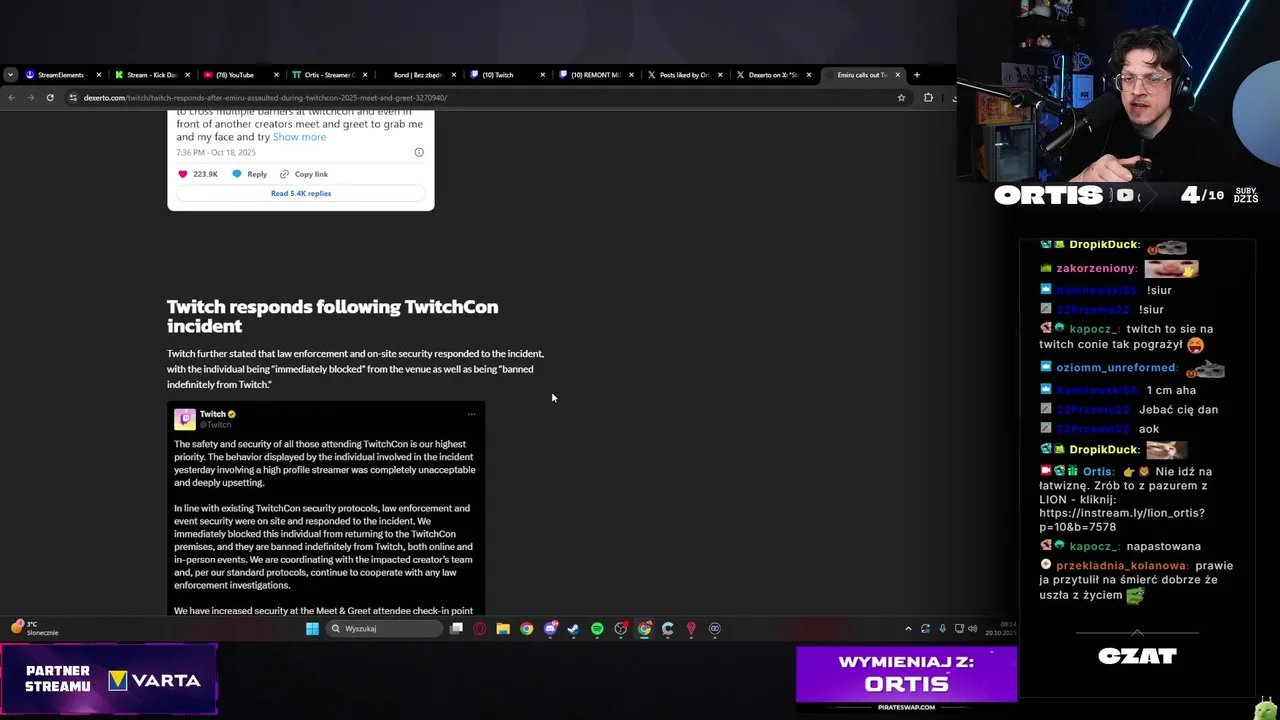The image size is (1280, 720).
Task: Click chat username przekladnia_kolanowa
Action: click(x=1122, y=566)
